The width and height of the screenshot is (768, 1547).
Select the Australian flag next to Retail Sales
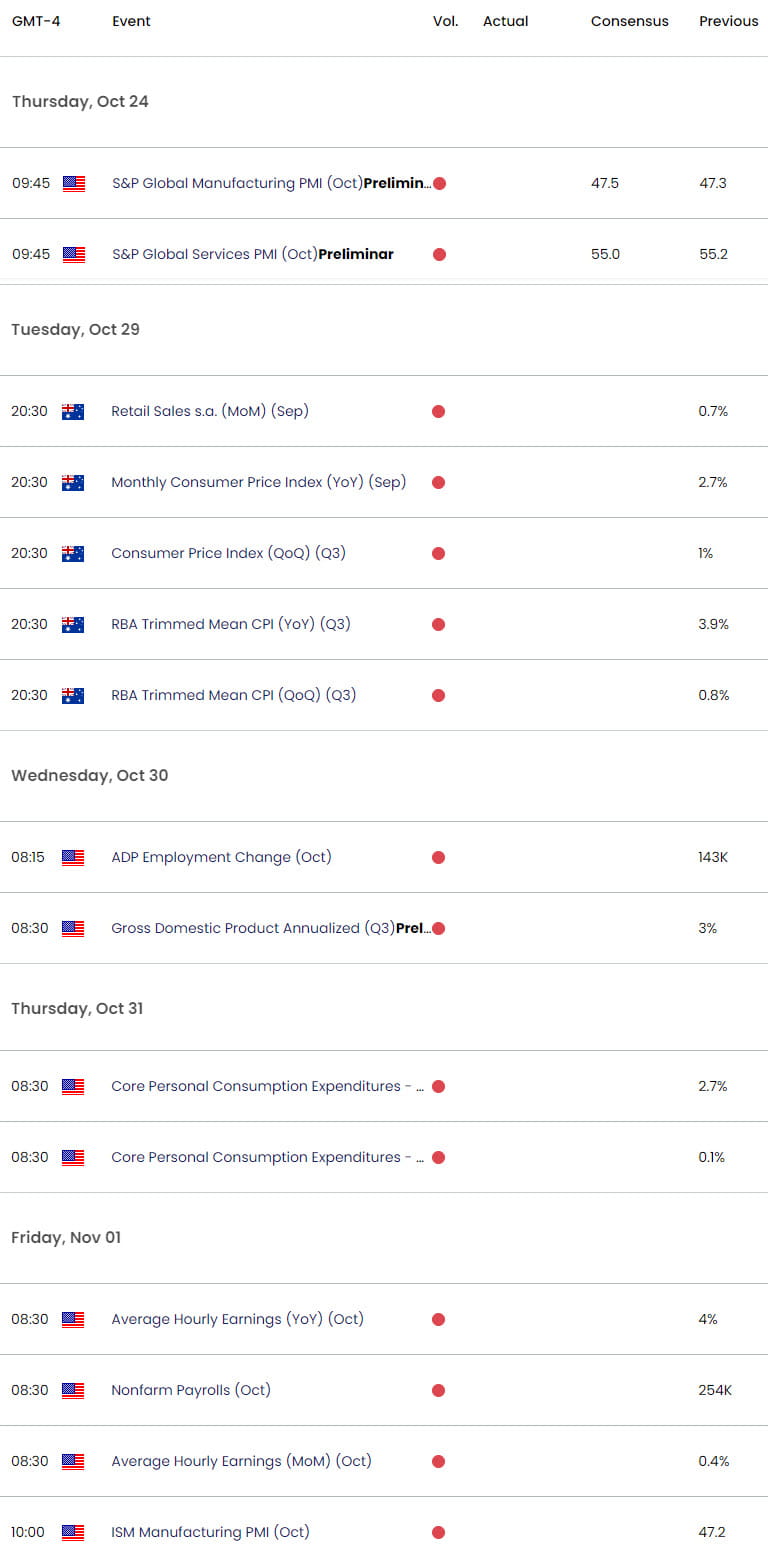pyautogui.click(x=72, y=411)
